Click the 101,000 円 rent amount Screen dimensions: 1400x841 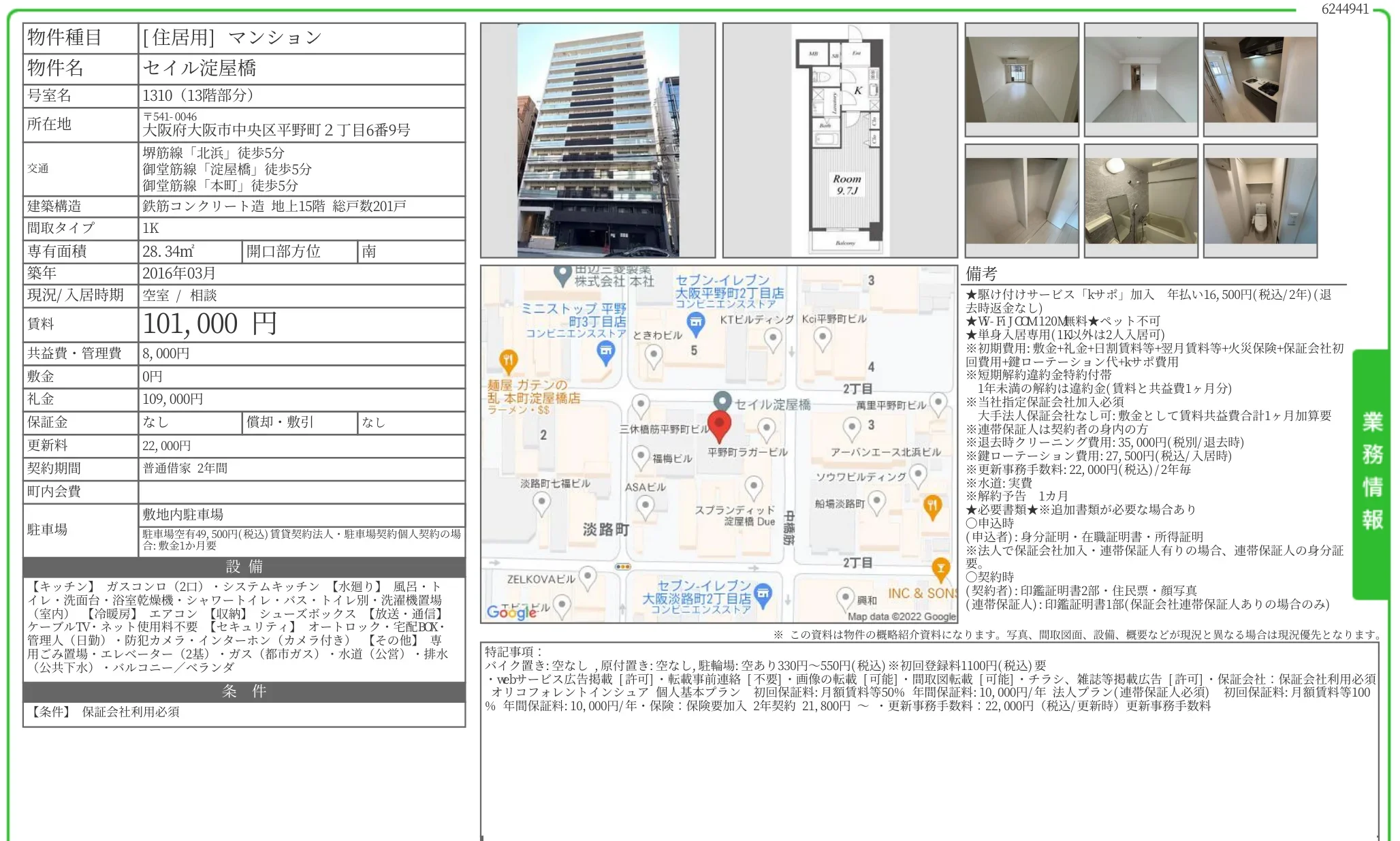coord(210,324)
